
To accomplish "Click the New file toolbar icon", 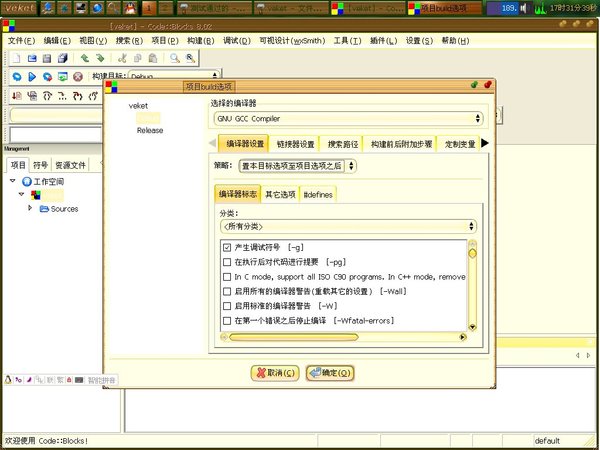I will point(17,59).
